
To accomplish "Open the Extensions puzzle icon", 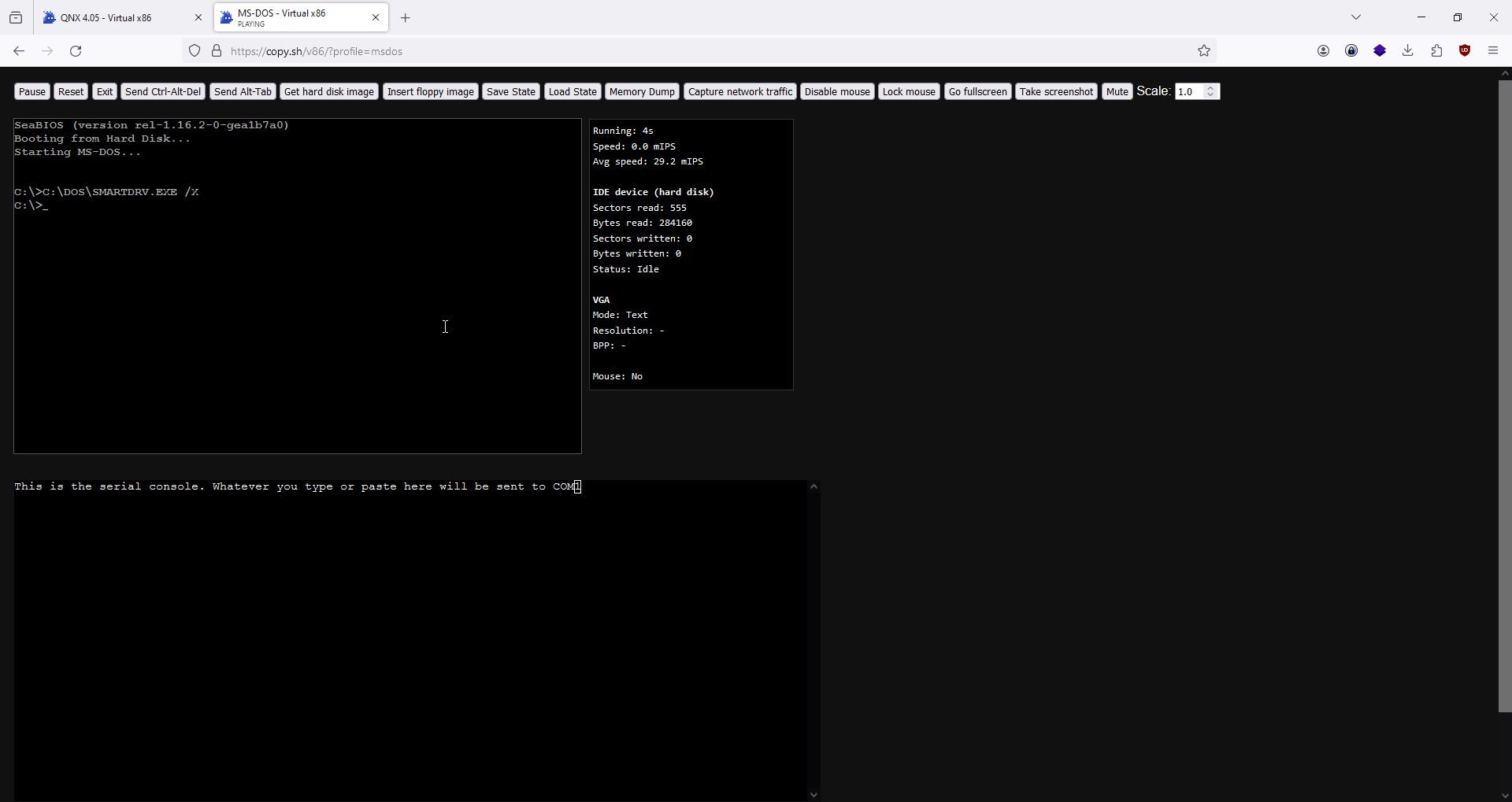I will click(1436, 51).
